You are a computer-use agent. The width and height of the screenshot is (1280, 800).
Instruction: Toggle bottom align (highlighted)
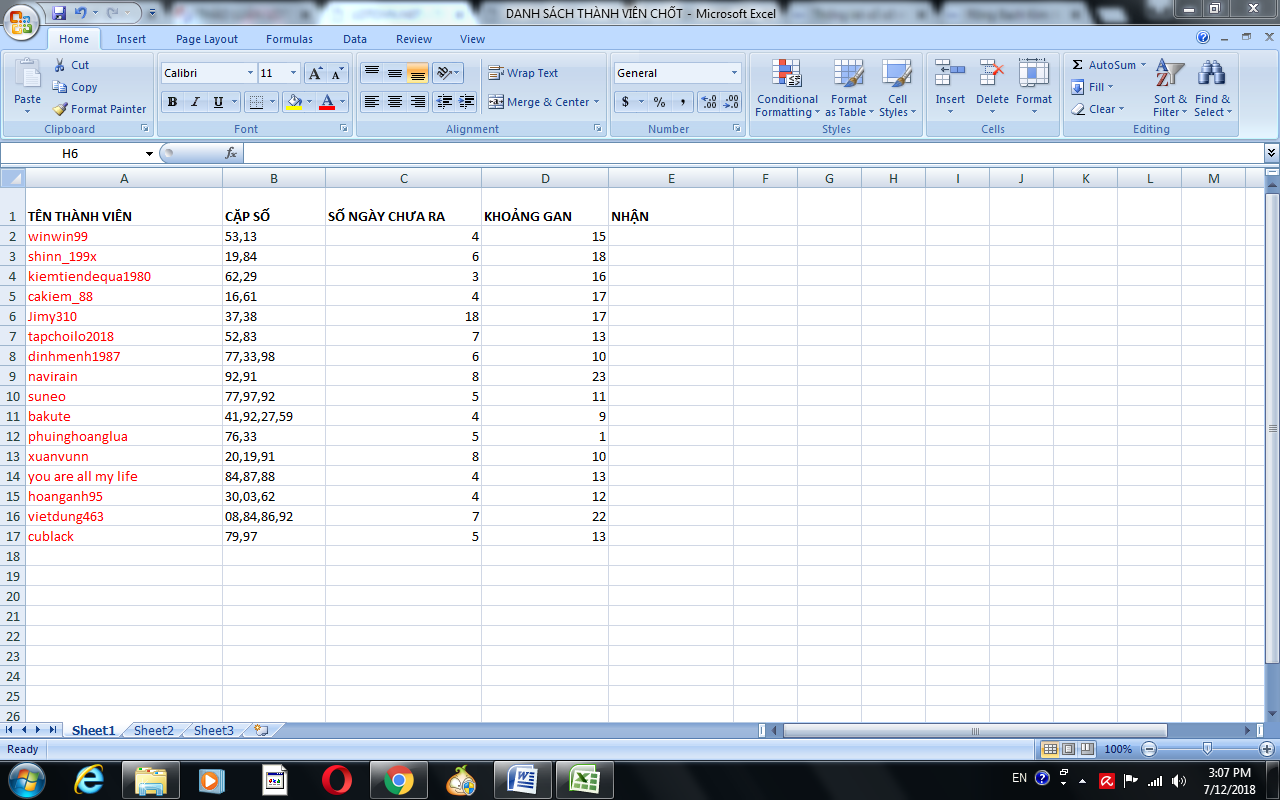(417, 73)
